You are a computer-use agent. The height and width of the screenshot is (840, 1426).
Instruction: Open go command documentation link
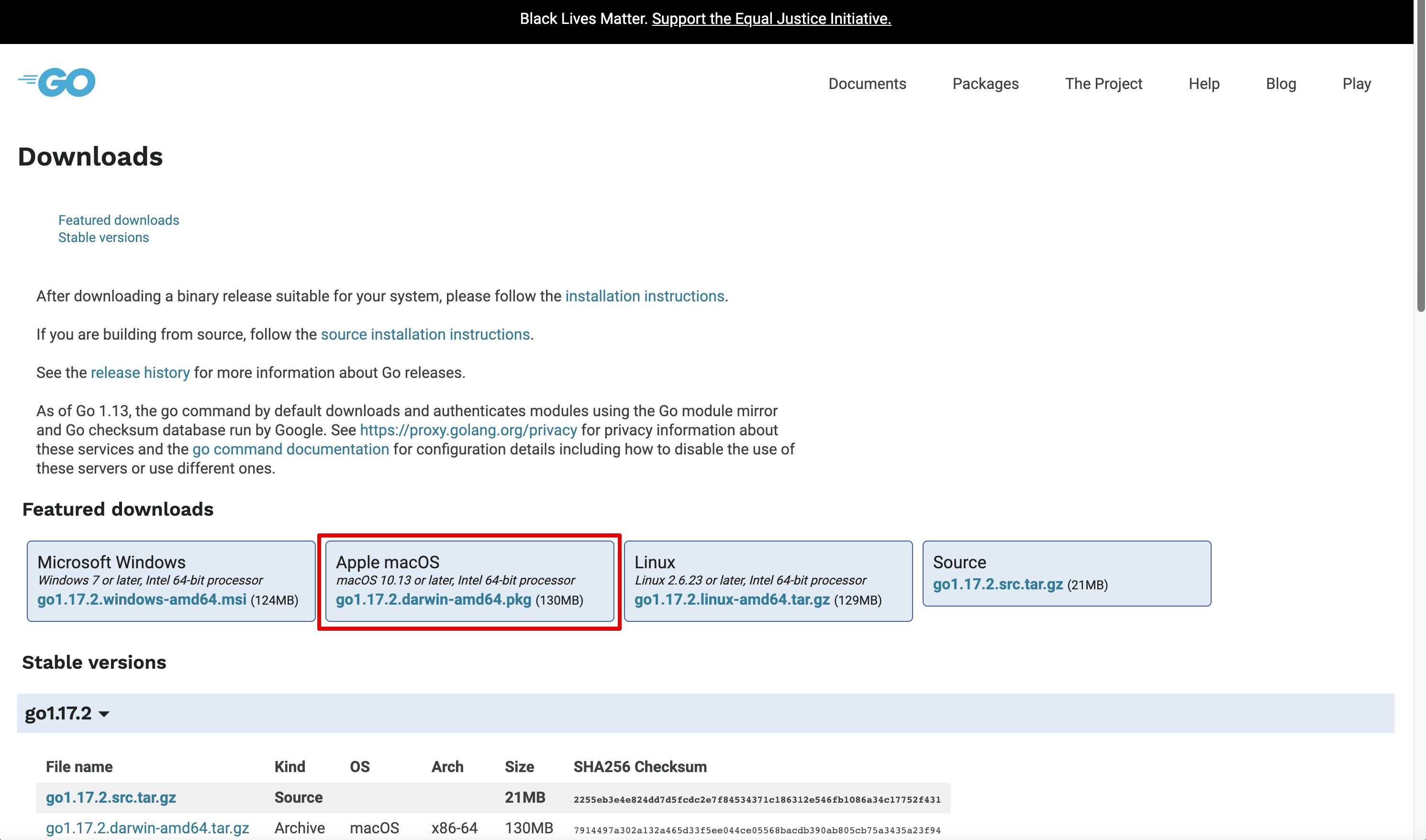pos(290,450)
